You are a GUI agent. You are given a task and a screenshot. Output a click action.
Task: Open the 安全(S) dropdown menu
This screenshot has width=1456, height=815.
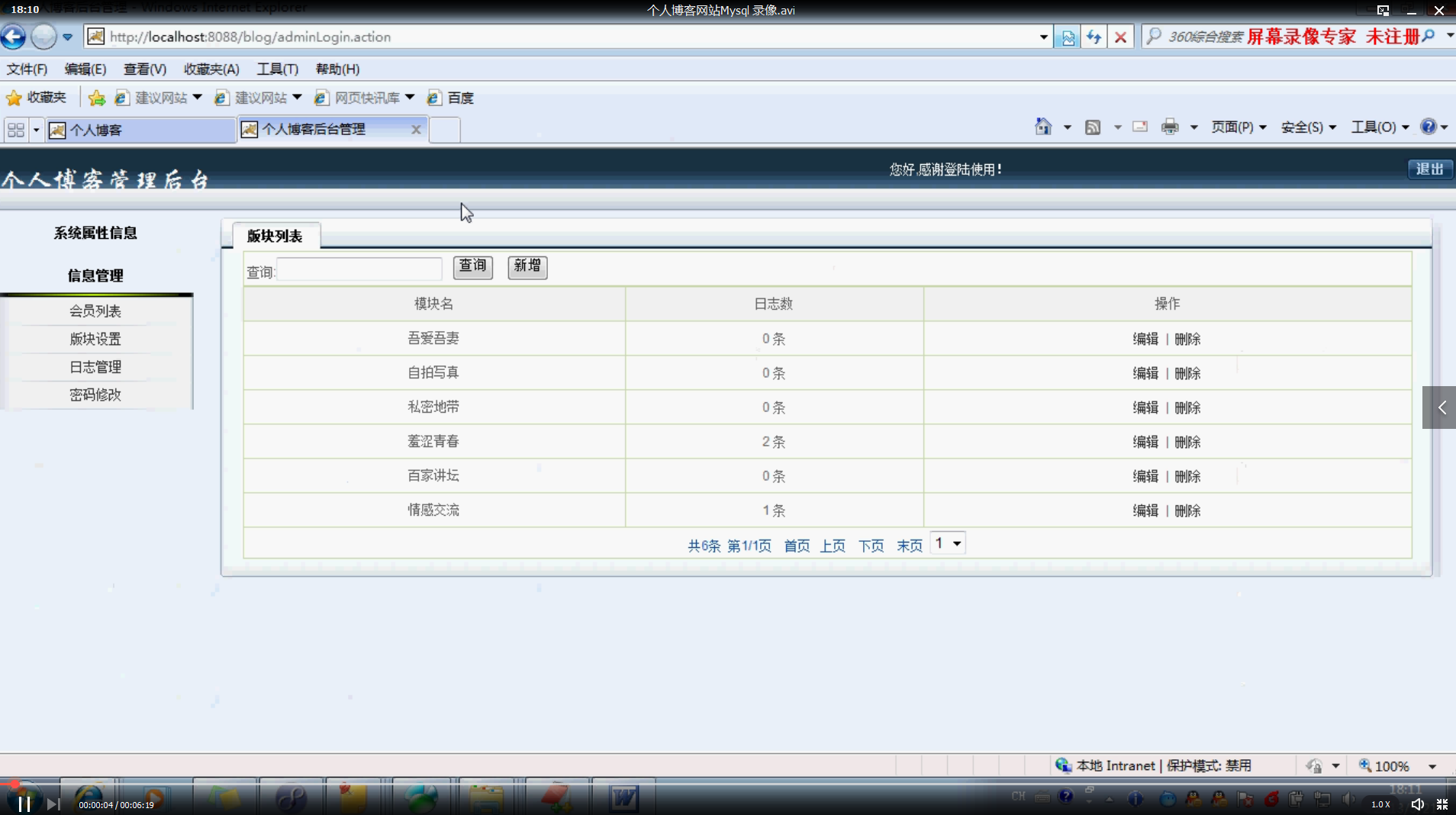(1308, 127)
